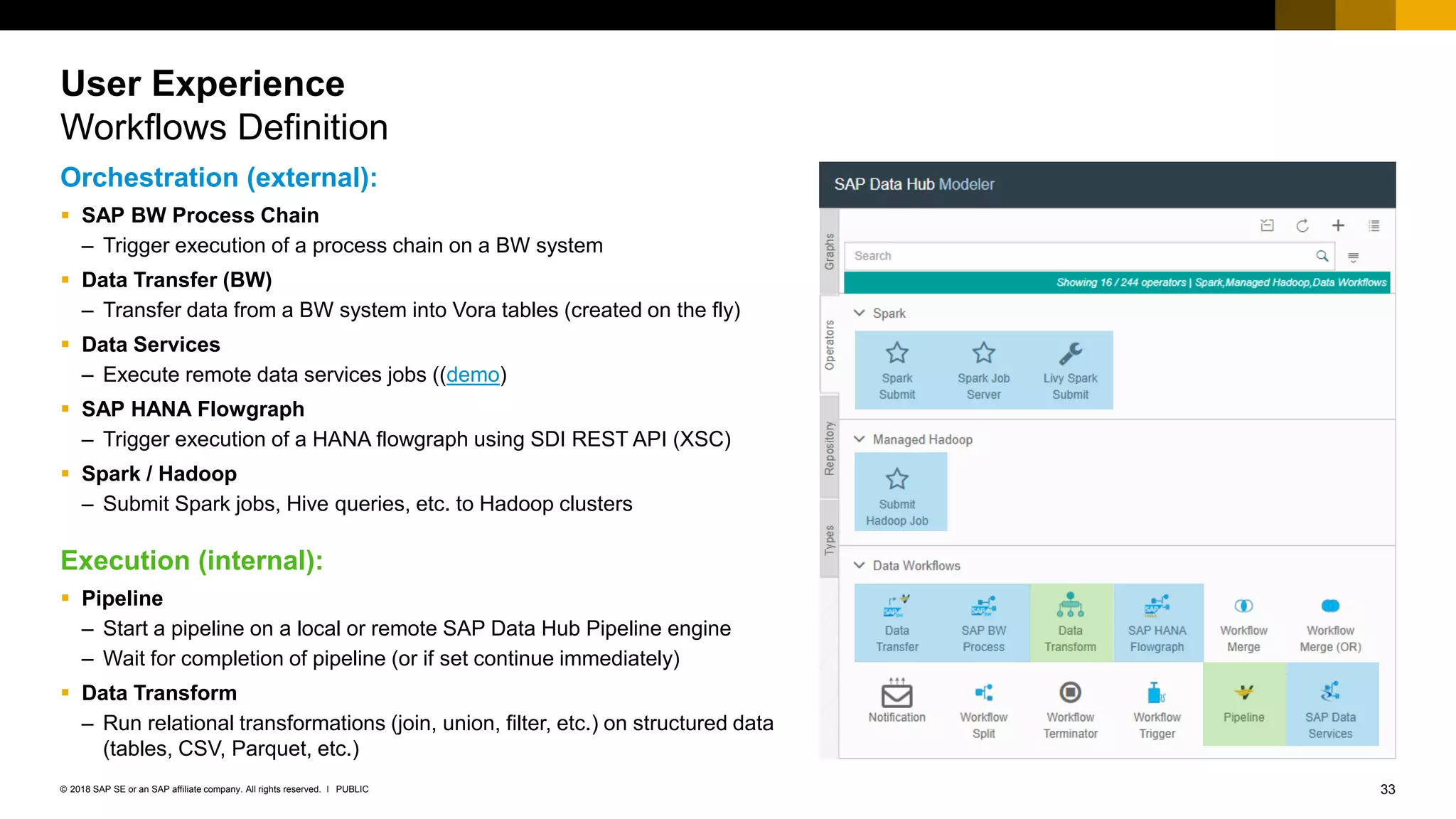Select the Spark Job Server operator
1456x819 pixels.
(x=983, y=370)
